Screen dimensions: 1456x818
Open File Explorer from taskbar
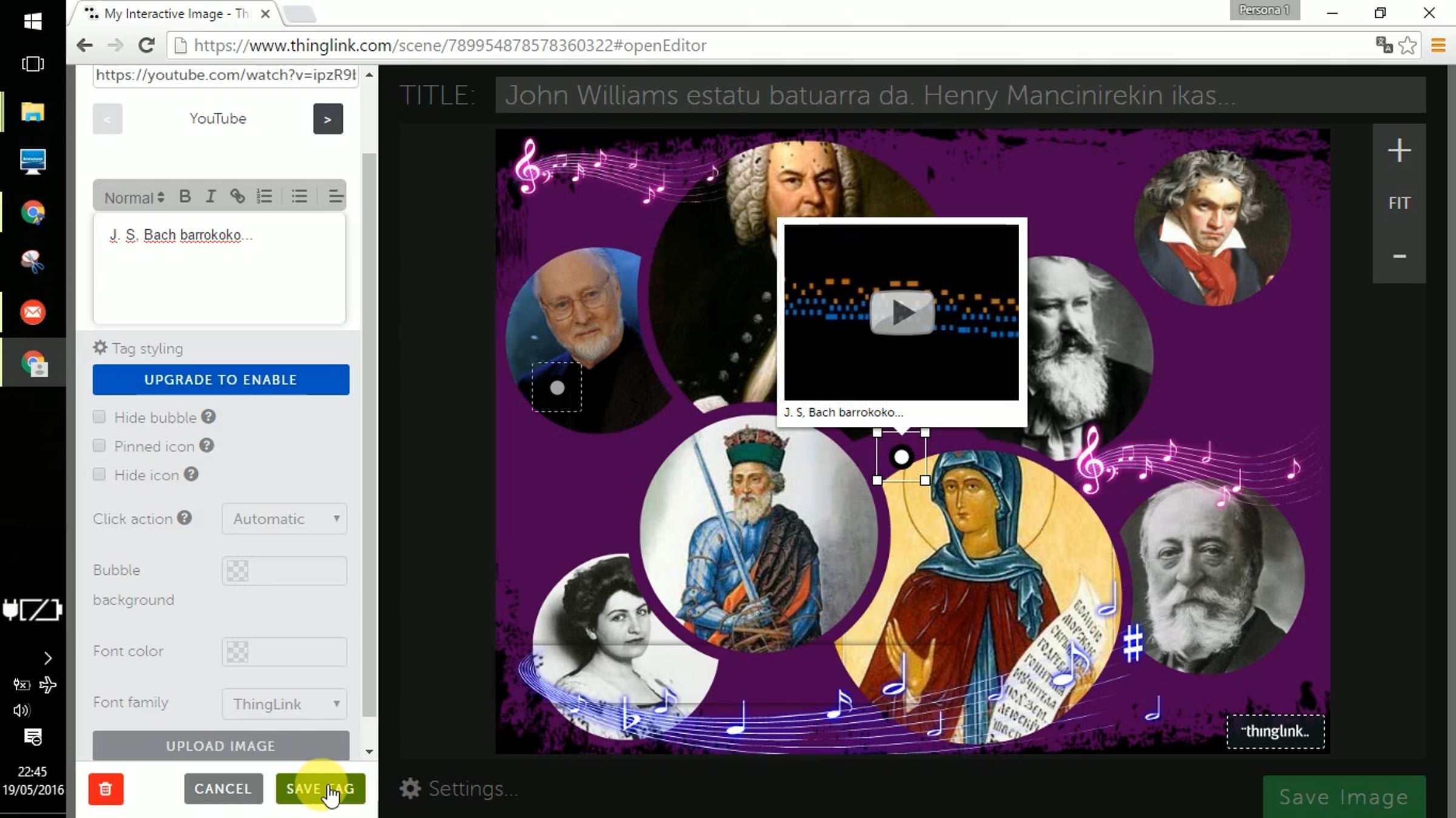click(33, 113)
